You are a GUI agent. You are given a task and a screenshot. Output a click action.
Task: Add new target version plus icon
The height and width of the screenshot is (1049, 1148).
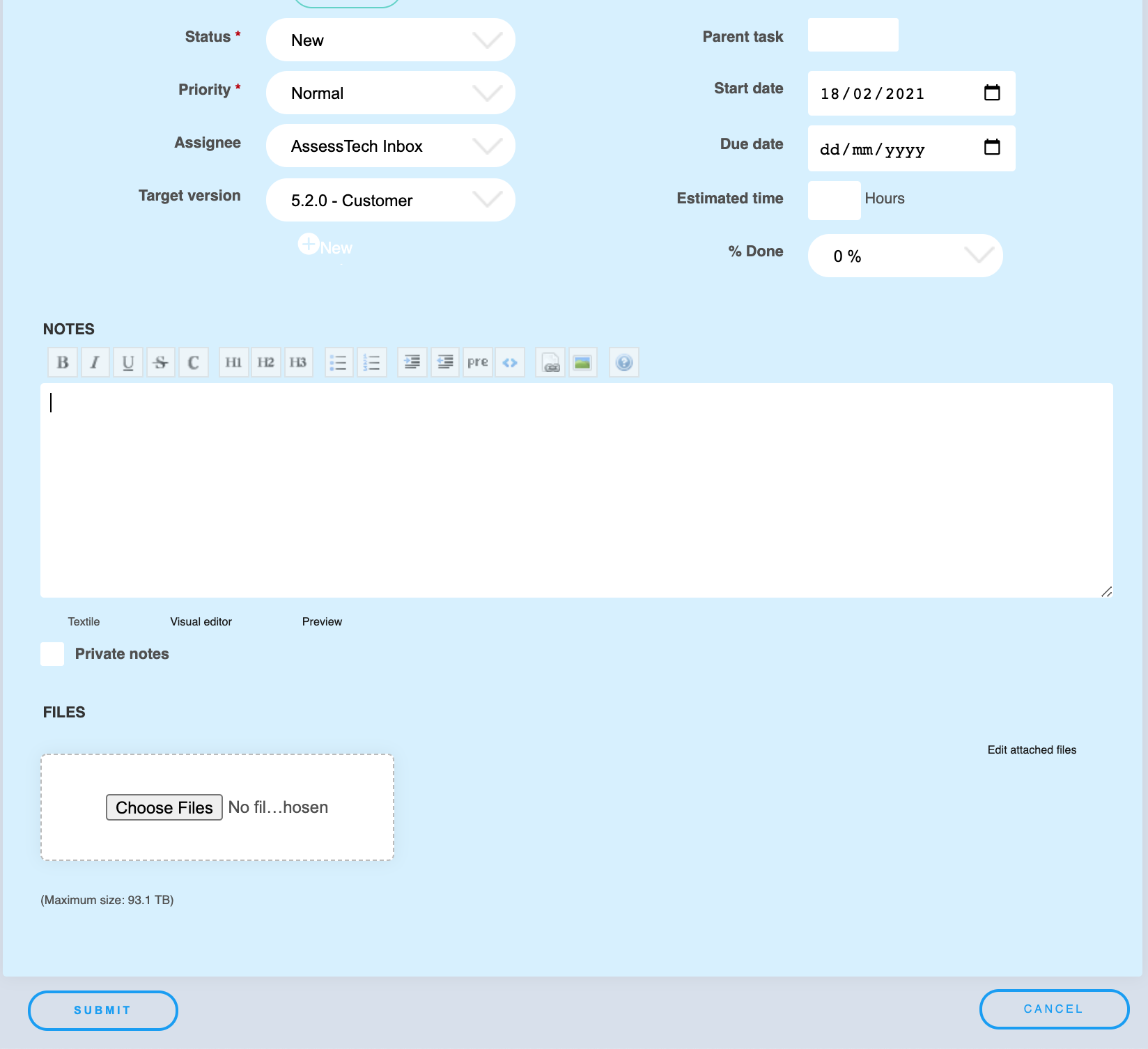[x=309, y=244]
